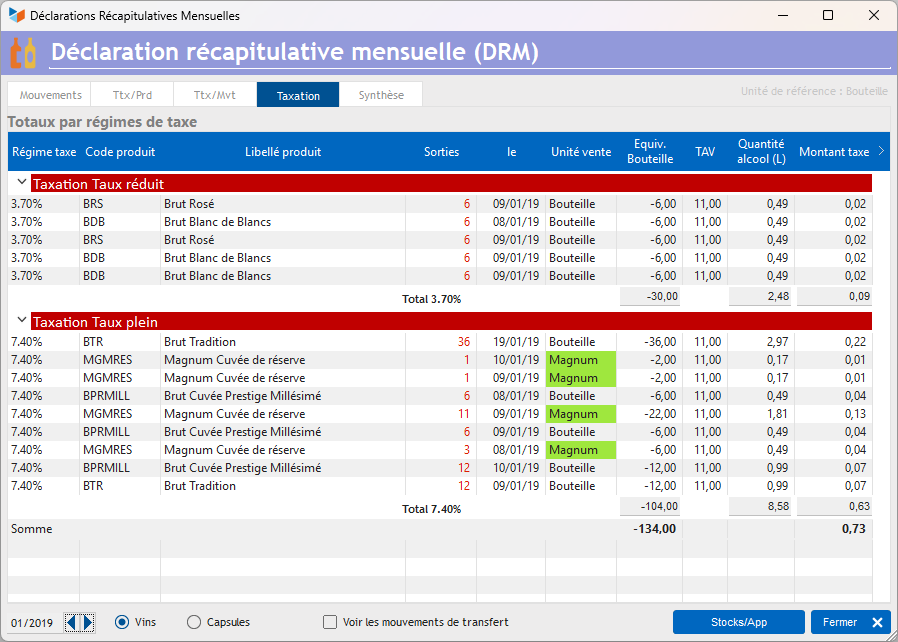Screen dimensions: 898x642
Task: Open the Synthèse tab
Action: coord(381,95)
